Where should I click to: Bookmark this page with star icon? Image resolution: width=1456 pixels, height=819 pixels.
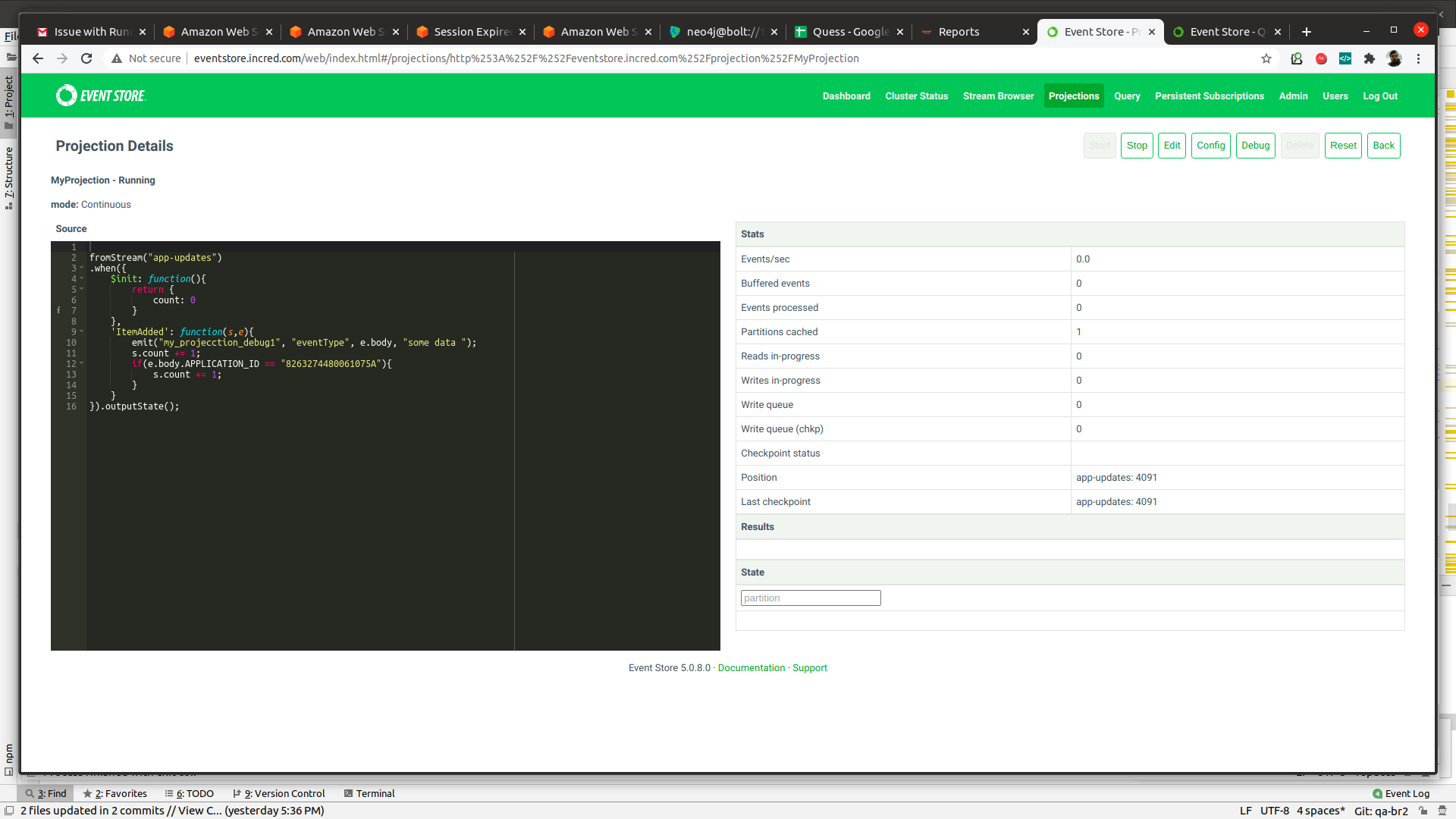[1266, 58]
